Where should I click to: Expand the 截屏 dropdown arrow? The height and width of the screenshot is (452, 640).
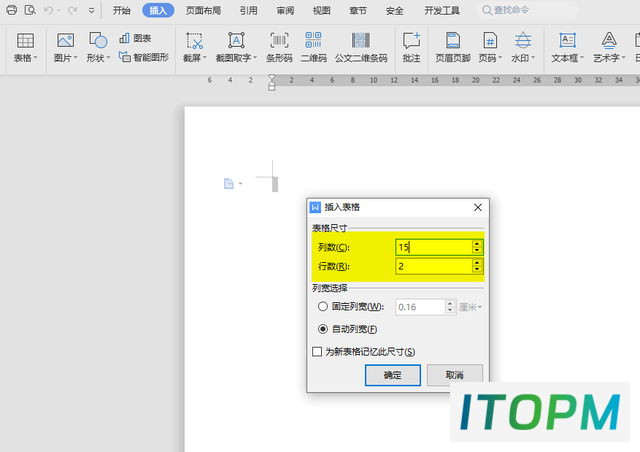coord(204,58)
